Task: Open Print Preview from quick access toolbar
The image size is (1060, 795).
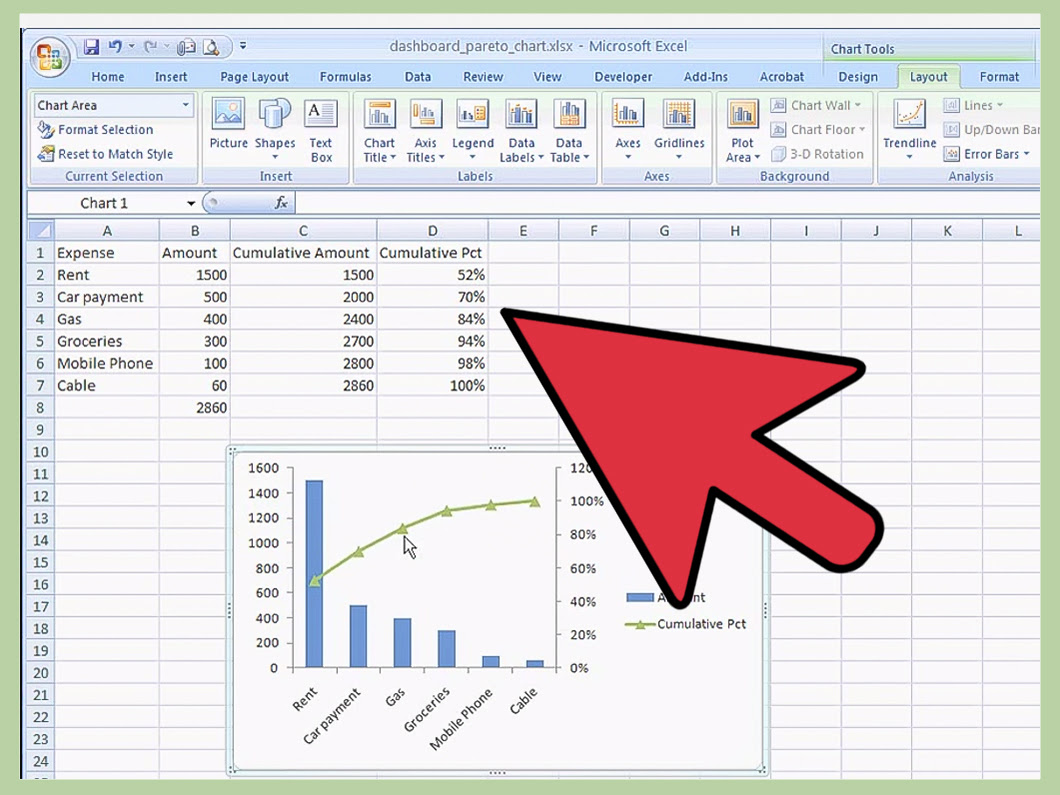Action: click(211, 47)
